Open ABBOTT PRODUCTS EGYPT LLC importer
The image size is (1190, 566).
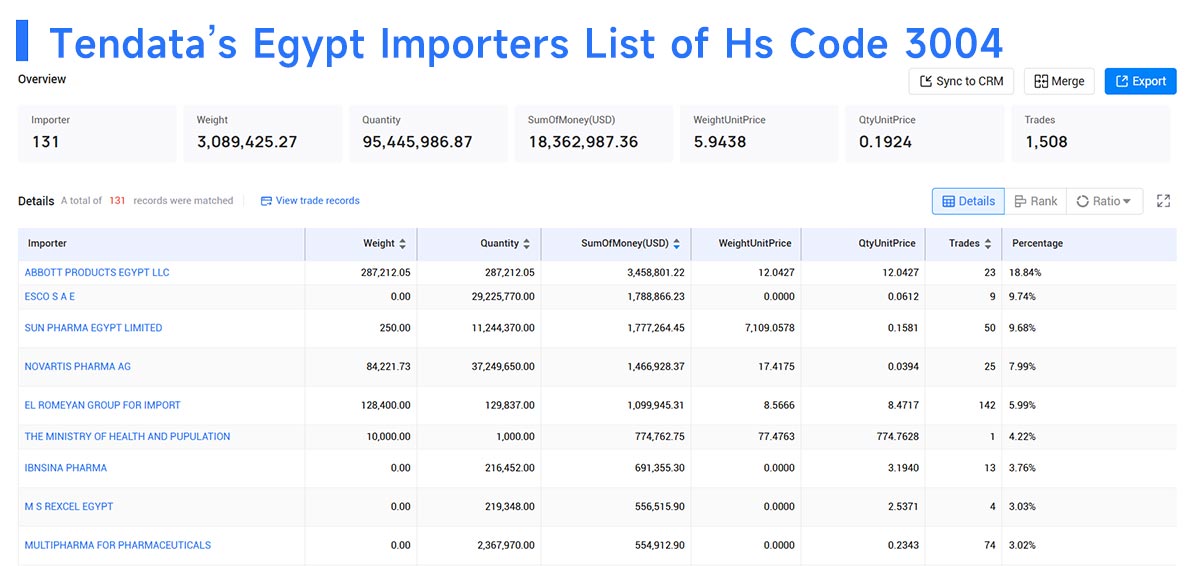97,272
